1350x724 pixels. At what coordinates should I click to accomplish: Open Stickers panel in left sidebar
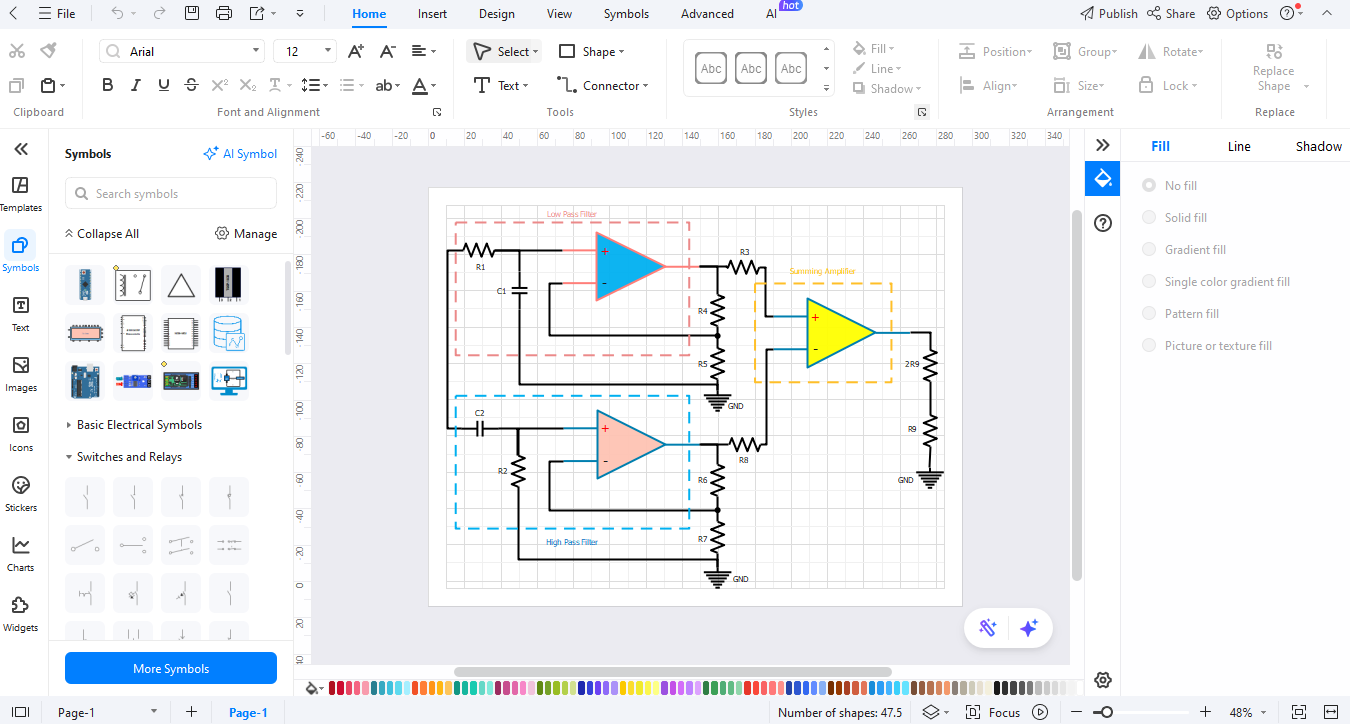tap(20, 493)
